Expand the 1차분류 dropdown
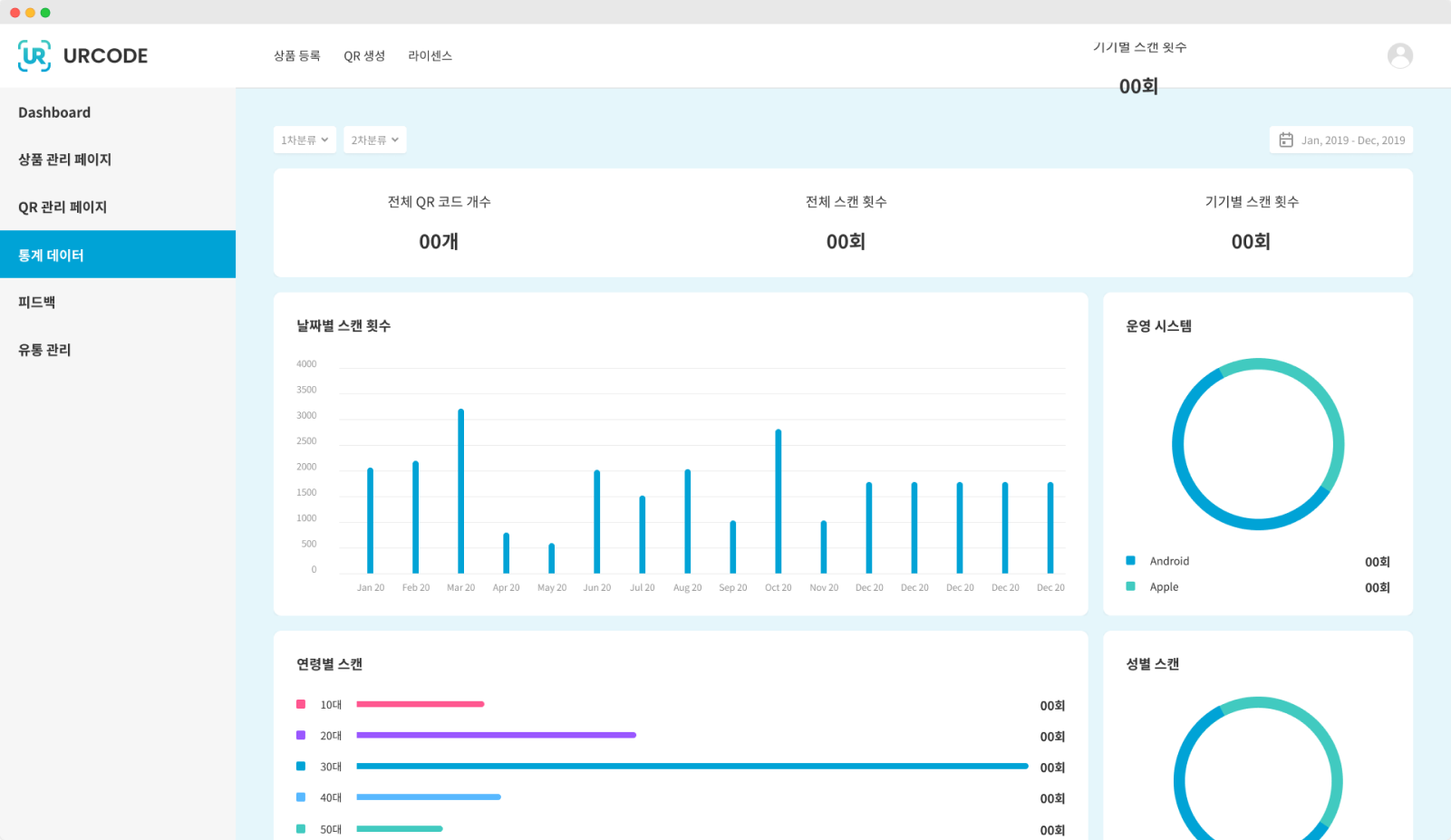 (305, 140)
